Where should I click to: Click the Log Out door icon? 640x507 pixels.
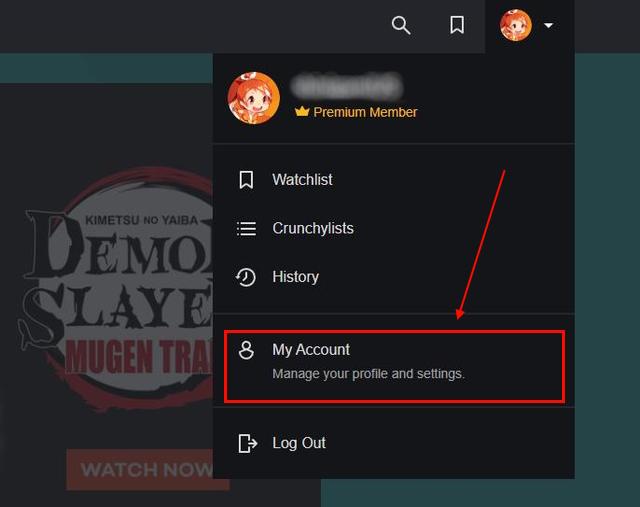[247, 443]
